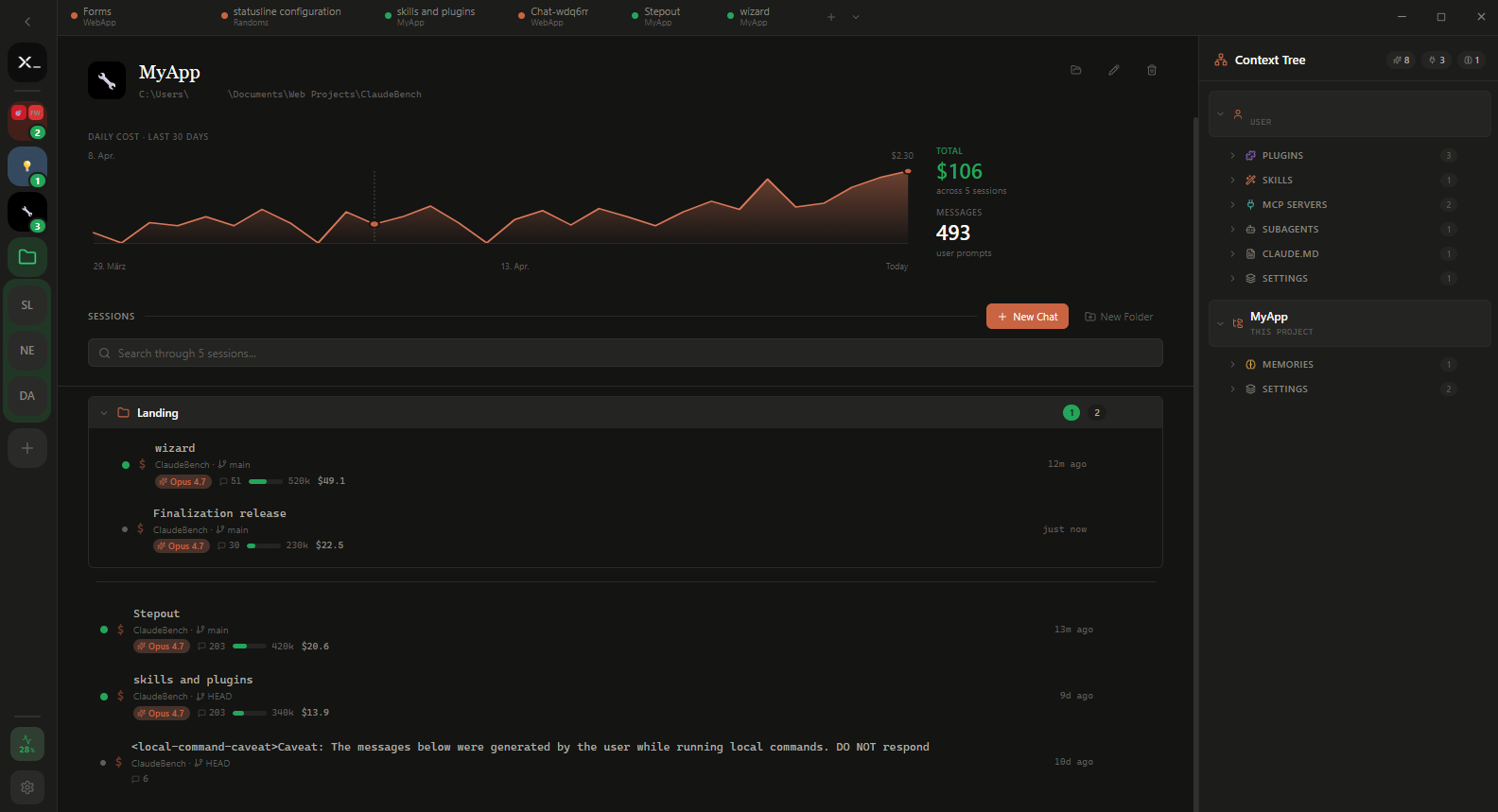Click the large MyApp wrench logo

coord(107,80)
